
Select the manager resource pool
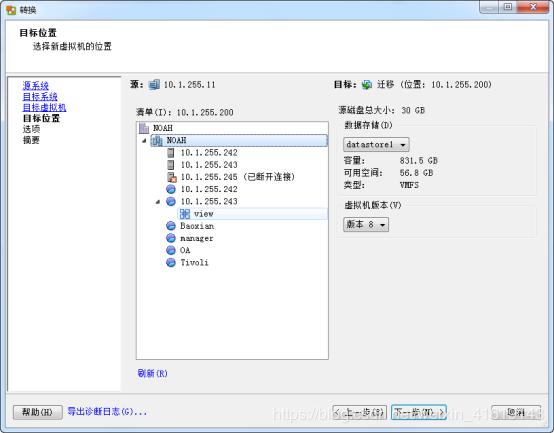tap(197, 238)
